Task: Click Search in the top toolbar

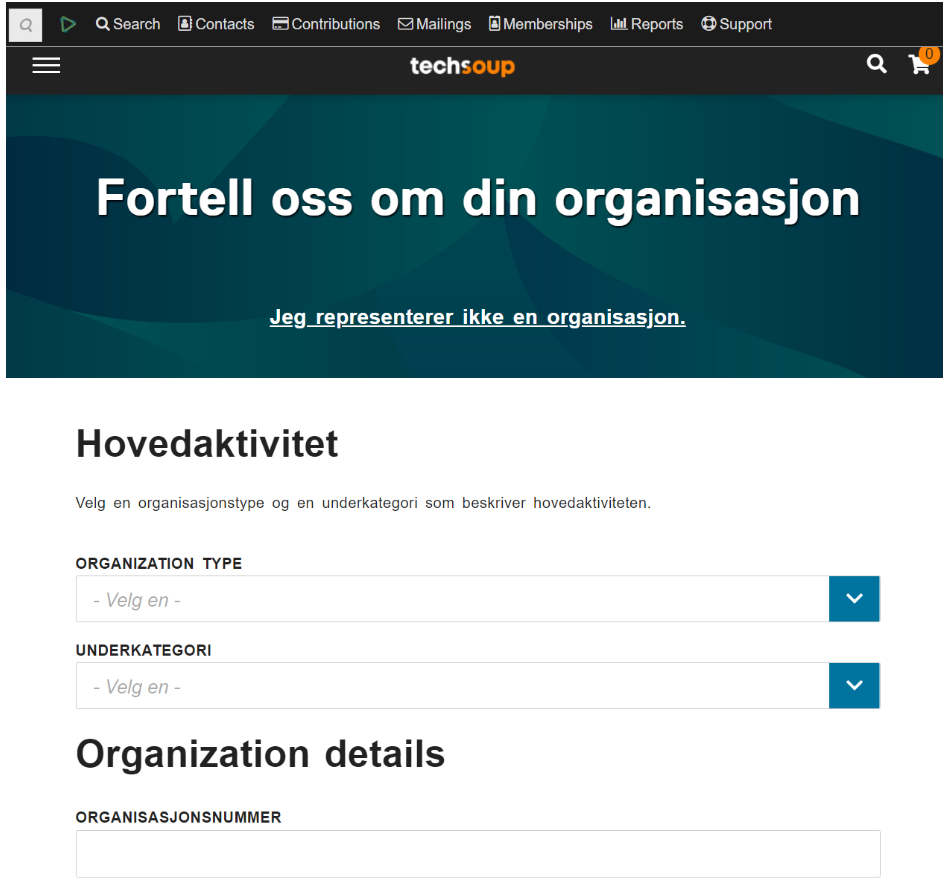Action: (128, 23)
